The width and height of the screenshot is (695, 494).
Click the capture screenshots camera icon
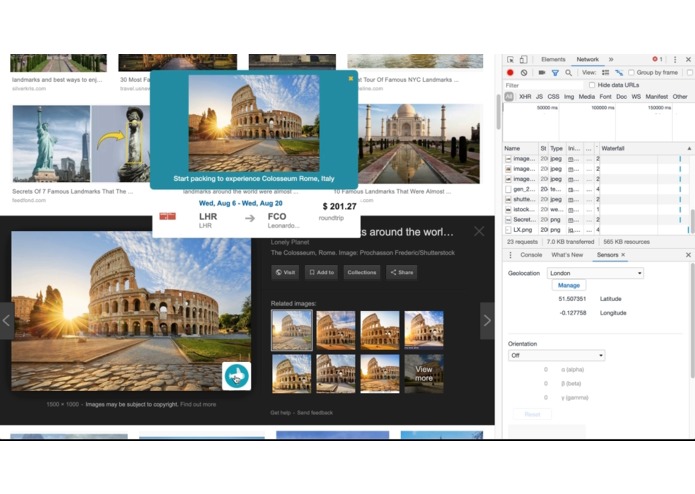(542, 72)
